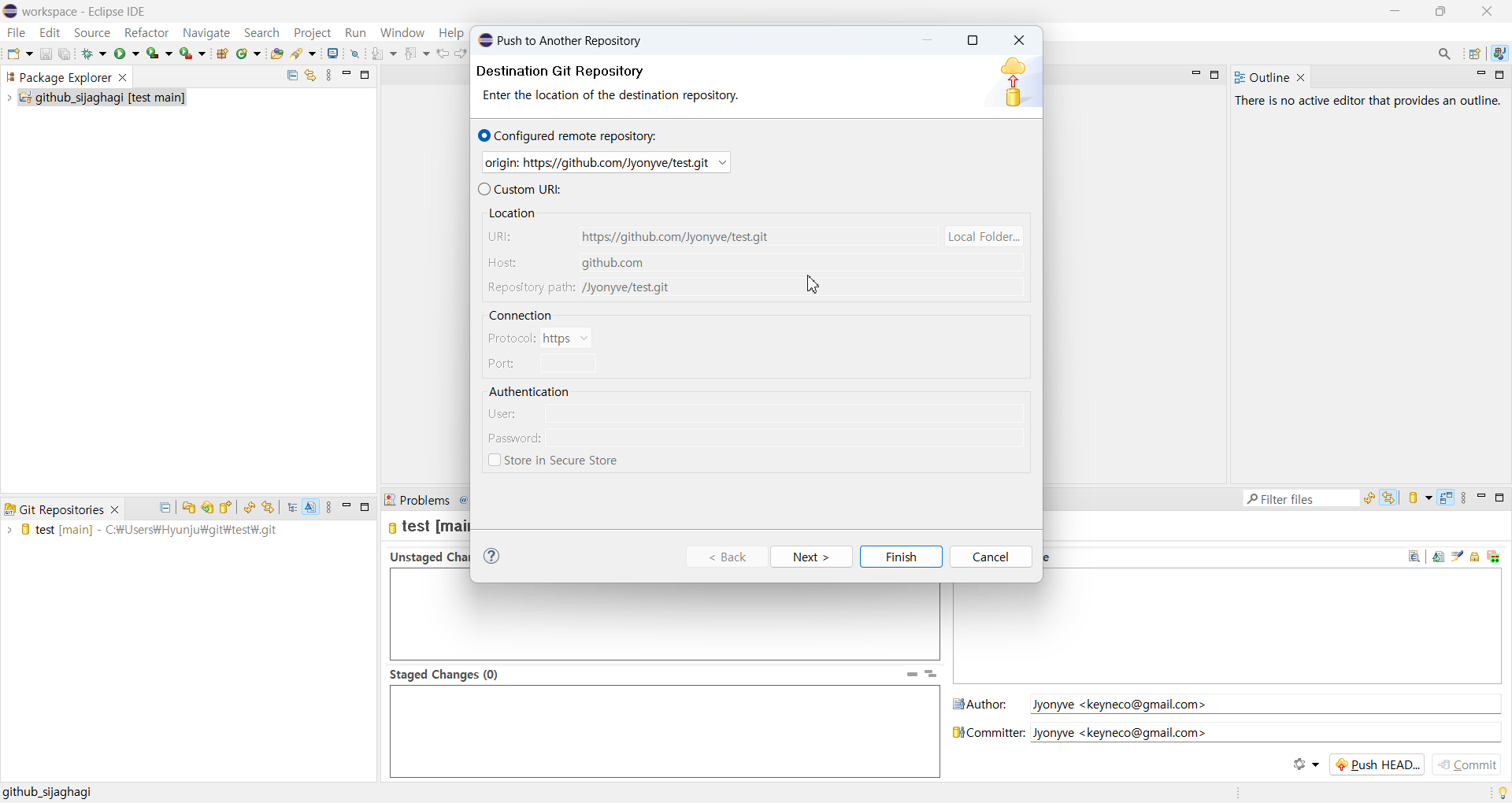
Task: Click the Push HEAD button
Action: (1377, 765)
